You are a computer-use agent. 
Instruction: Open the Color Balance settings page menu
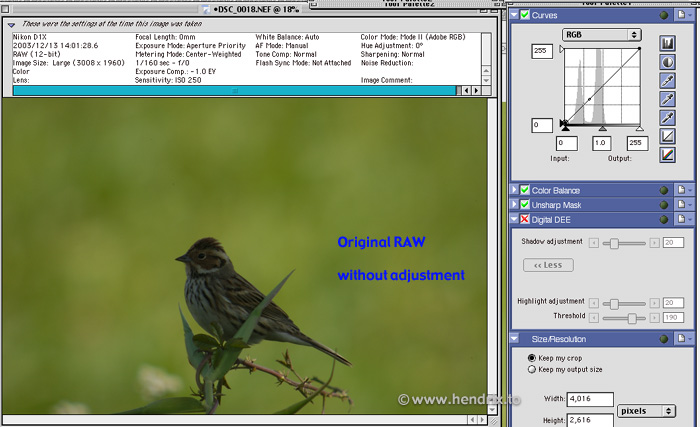pyautogui.click(x=684, y=190)
